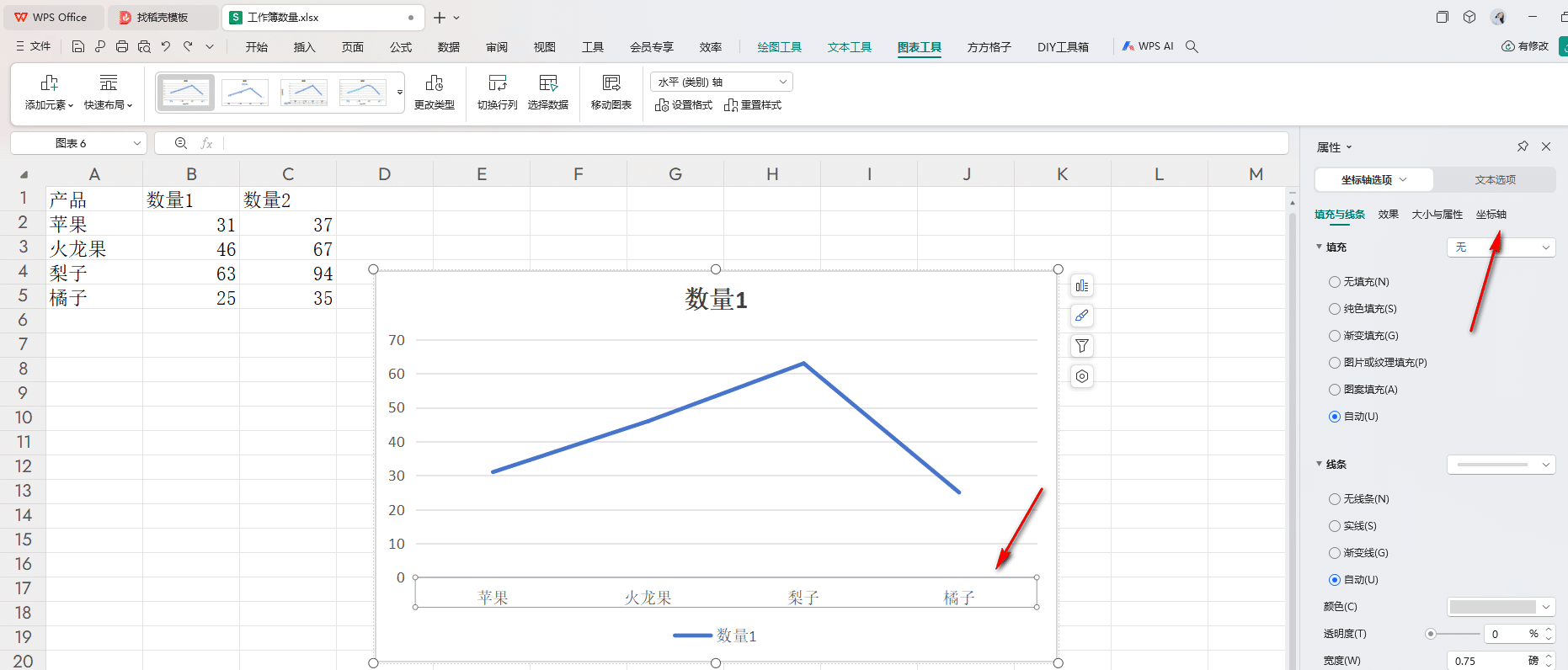The image size is (1568, 670).
Task: Open the Axis Options (坐标轴选项) dropdown
Action: (x=1373, y=180)
